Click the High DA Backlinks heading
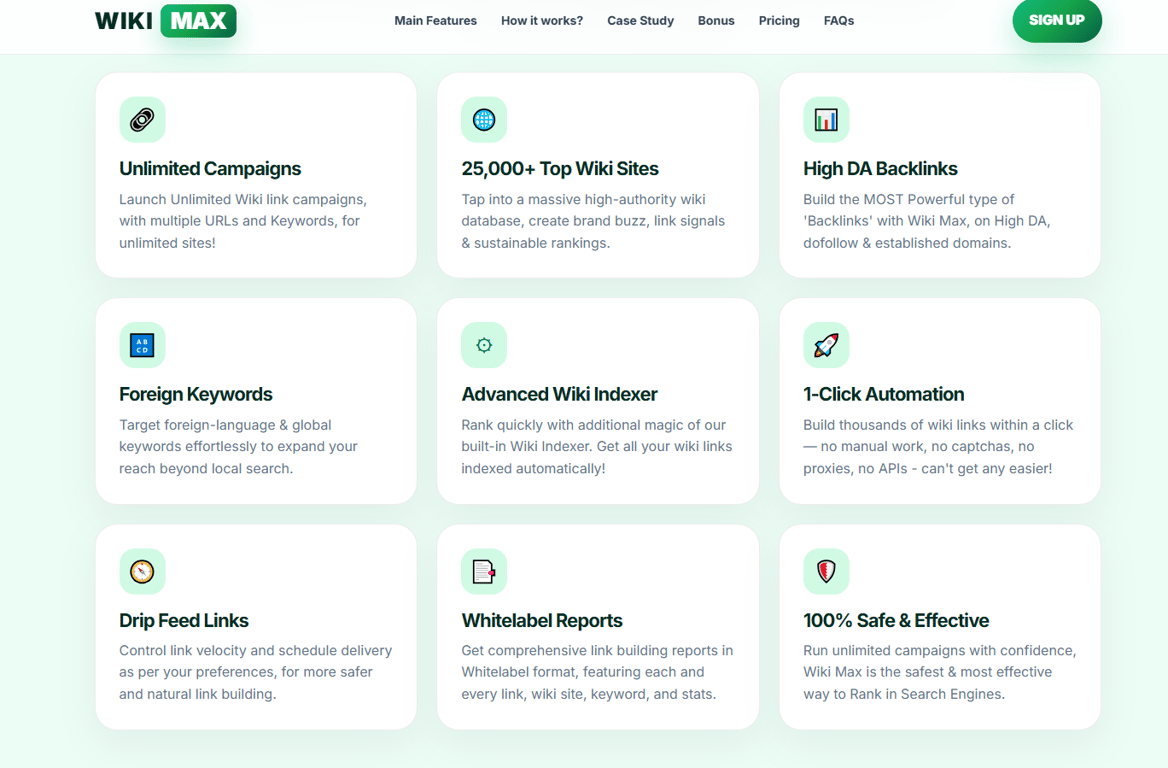Screen dimensions: 1168x768 (x=880, y=168)
